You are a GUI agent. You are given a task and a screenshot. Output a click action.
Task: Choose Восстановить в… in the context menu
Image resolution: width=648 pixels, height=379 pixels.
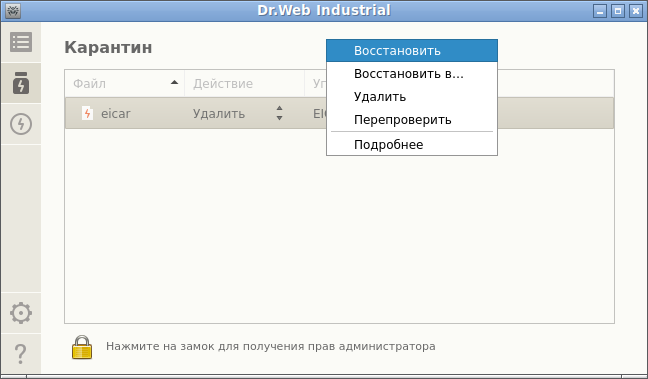point(412,74)
